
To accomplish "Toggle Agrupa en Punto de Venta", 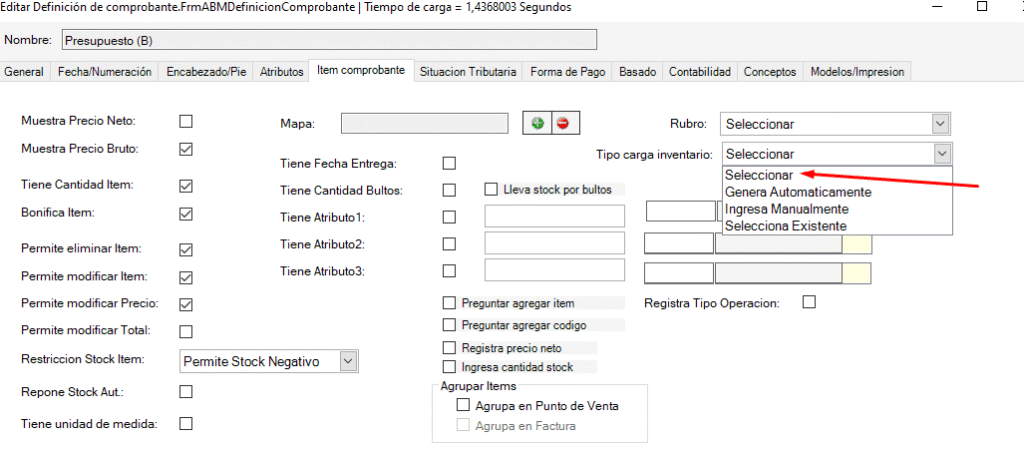I will 463,405.
